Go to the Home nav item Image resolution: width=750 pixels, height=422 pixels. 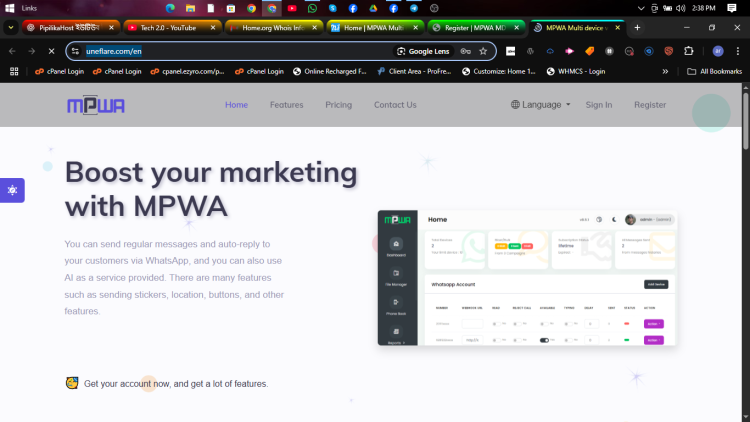point(236,105)
